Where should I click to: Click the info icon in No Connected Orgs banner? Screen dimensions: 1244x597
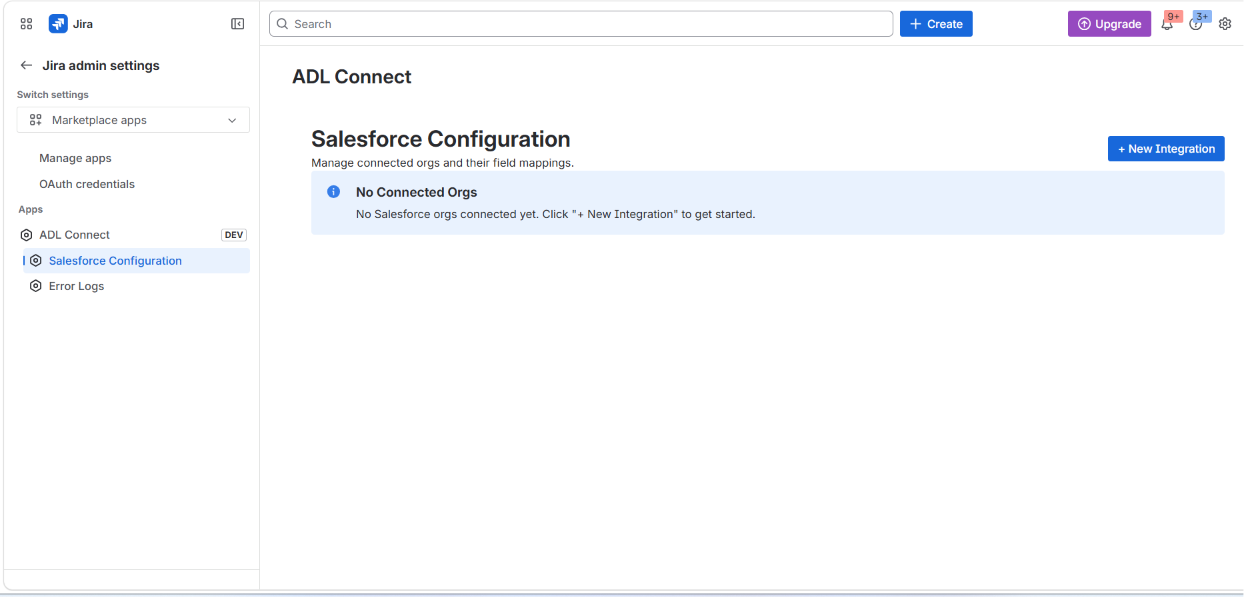coord(334,192)
